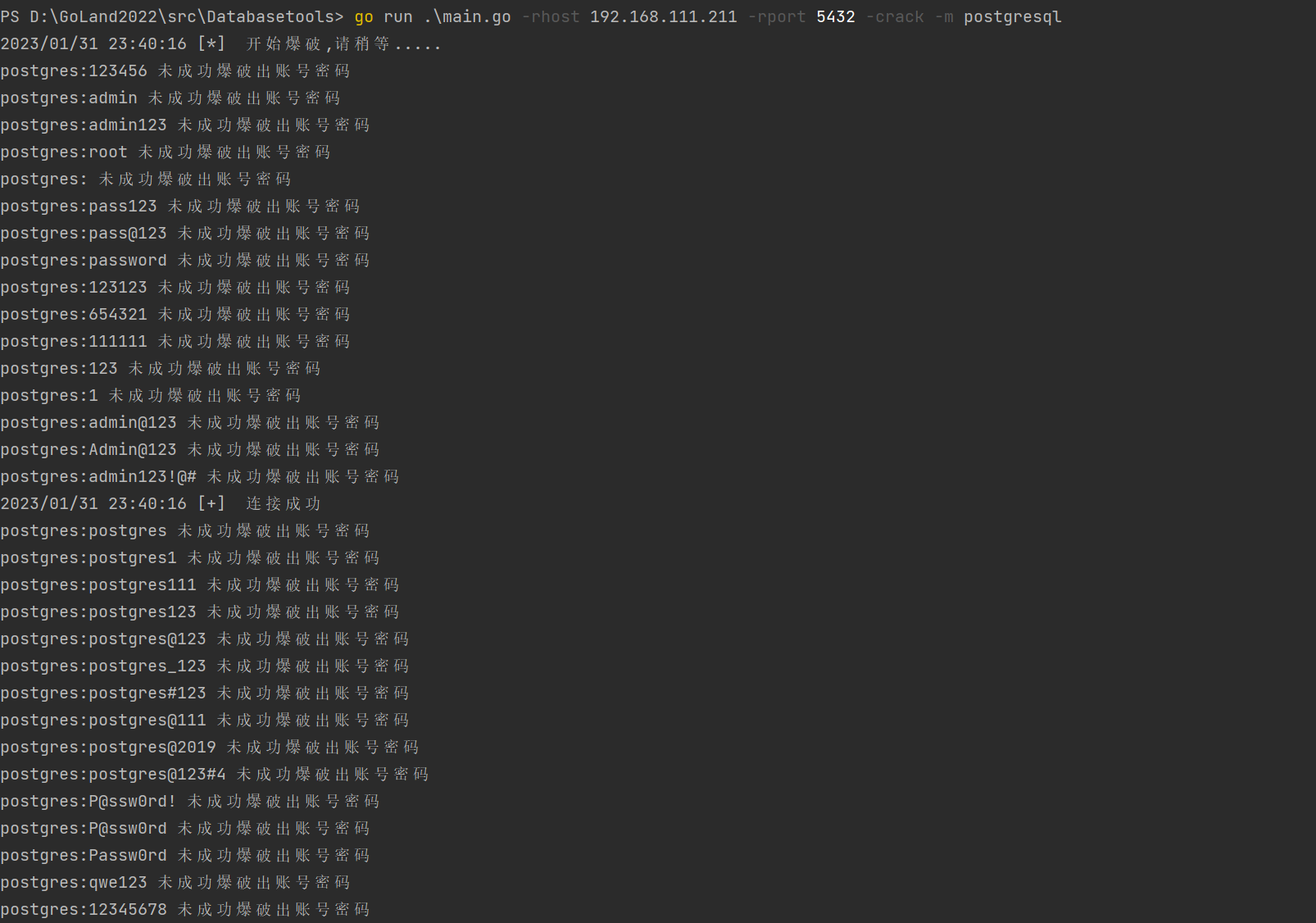Screen dimensions: 1316x923
Task: Click the 'postgres:postgres' output line
Action: point(185,530)
